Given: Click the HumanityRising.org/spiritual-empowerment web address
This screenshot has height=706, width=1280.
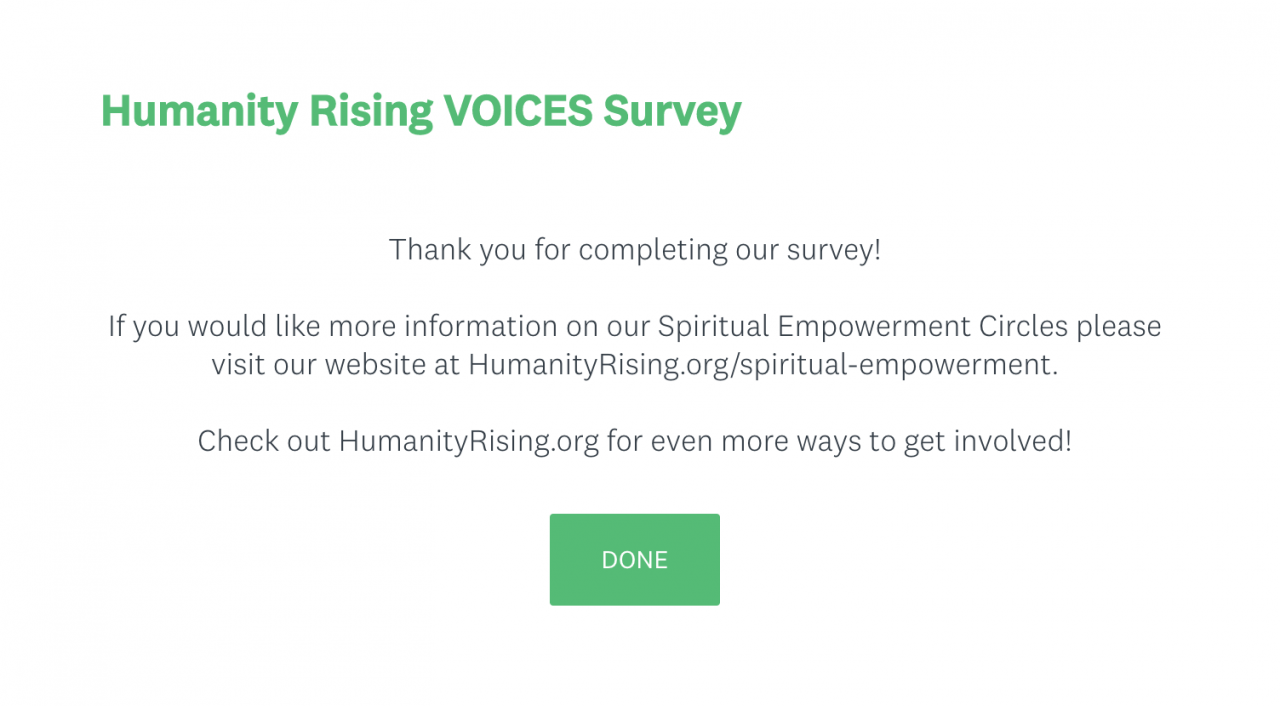Looking at the screenshot, I should pyautogui.click(x=762, y=365).
